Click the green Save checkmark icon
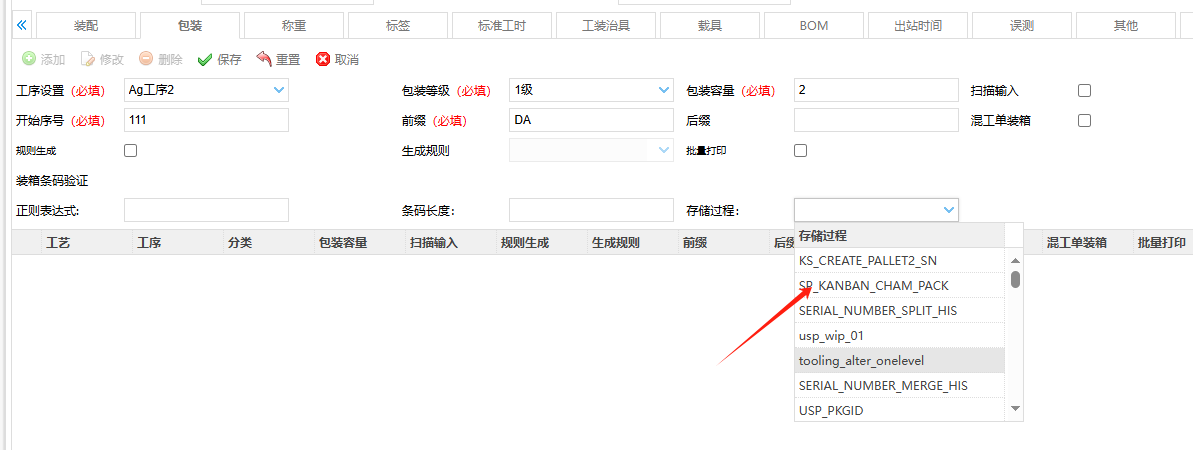 pyautogui.click(x=205, y=60)
